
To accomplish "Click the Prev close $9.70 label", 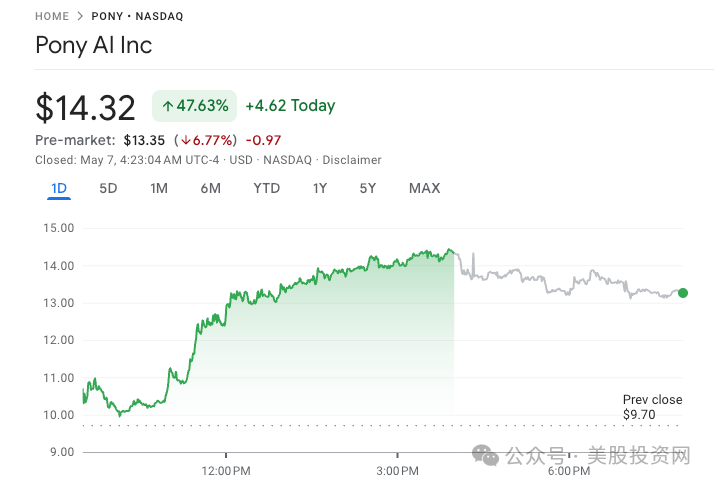I will pyautogui.click(x=652, y=406).
